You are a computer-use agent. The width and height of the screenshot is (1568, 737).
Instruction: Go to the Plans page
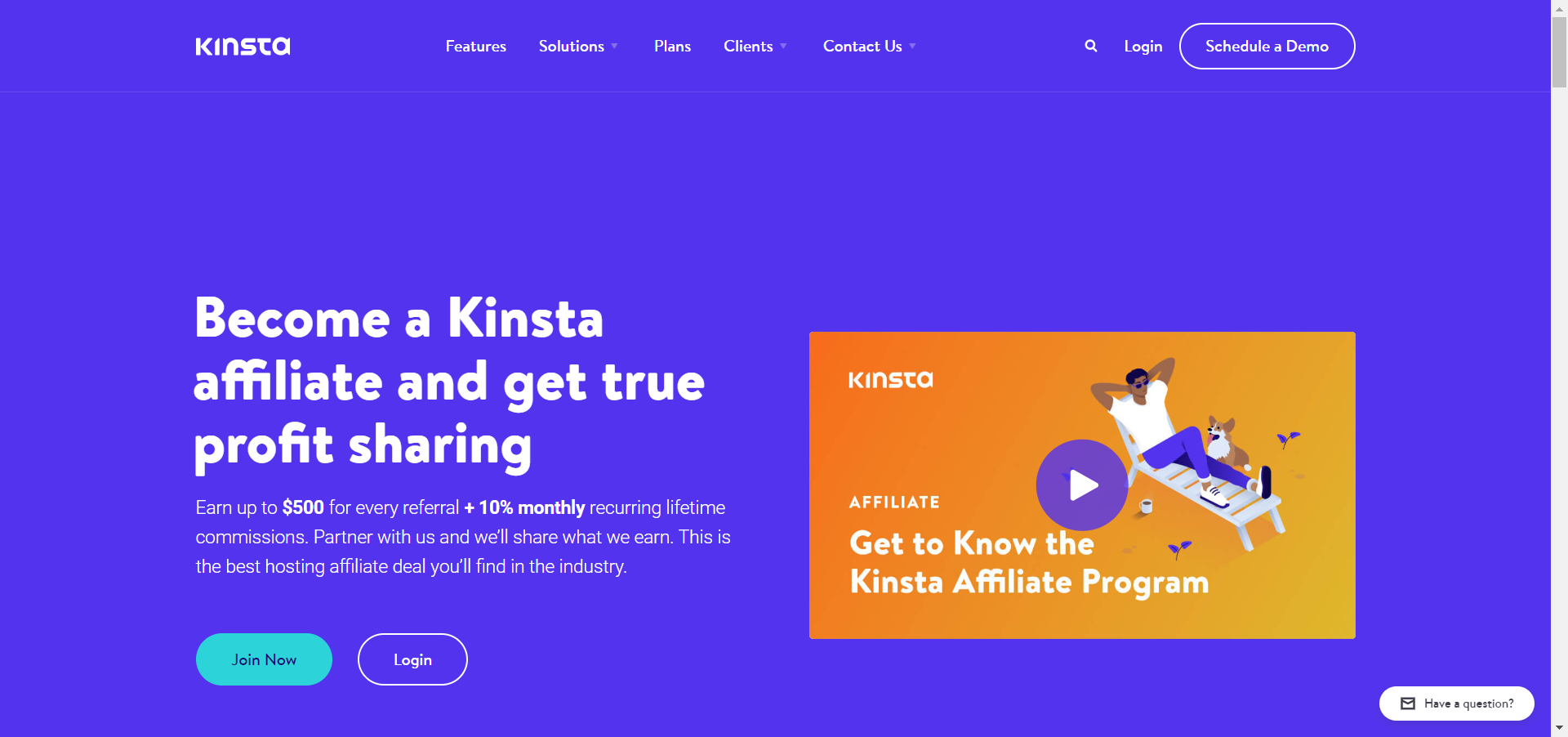(672, 47)
